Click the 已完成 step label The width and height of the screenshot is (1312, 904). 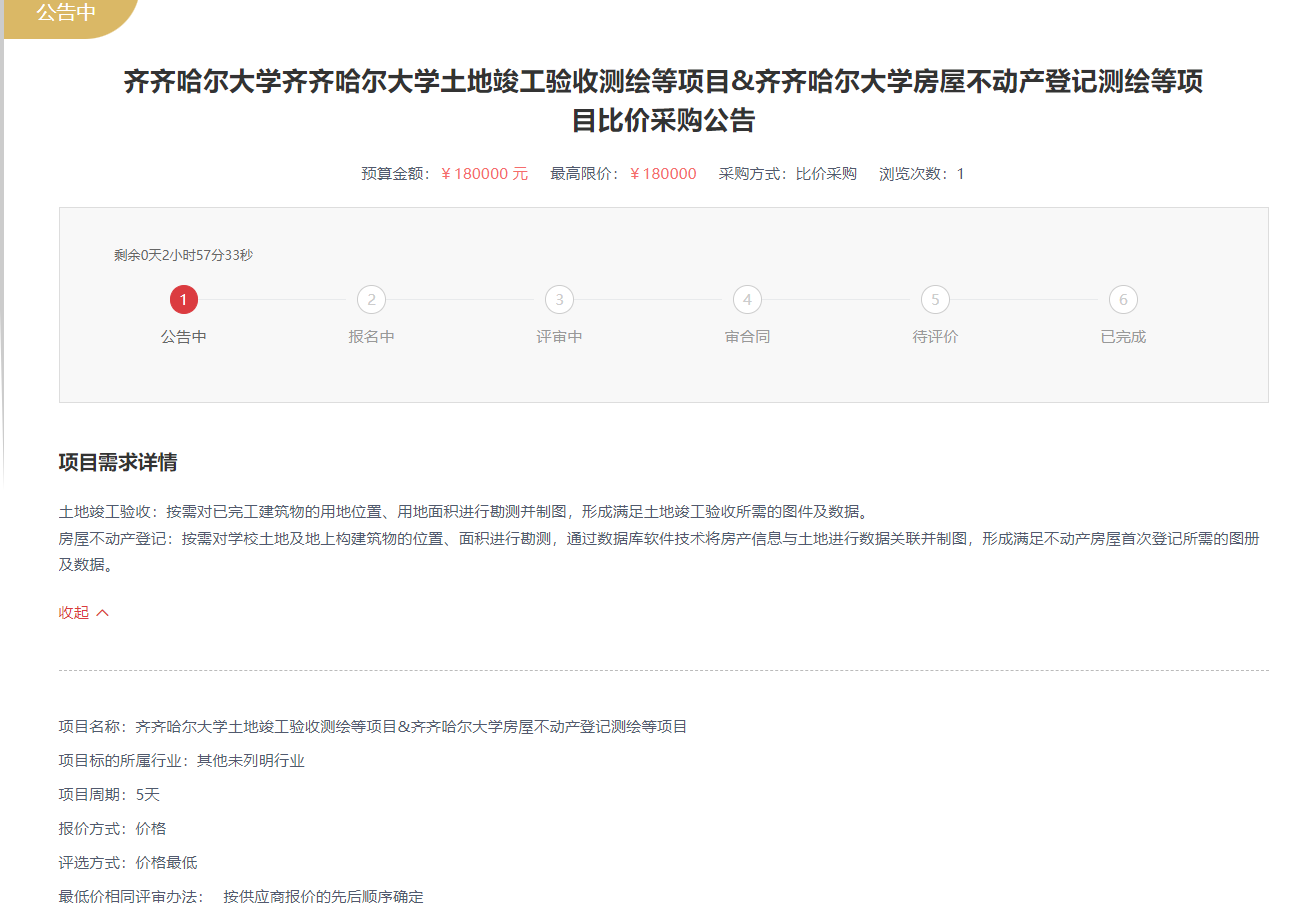[x=1123, y=337]
